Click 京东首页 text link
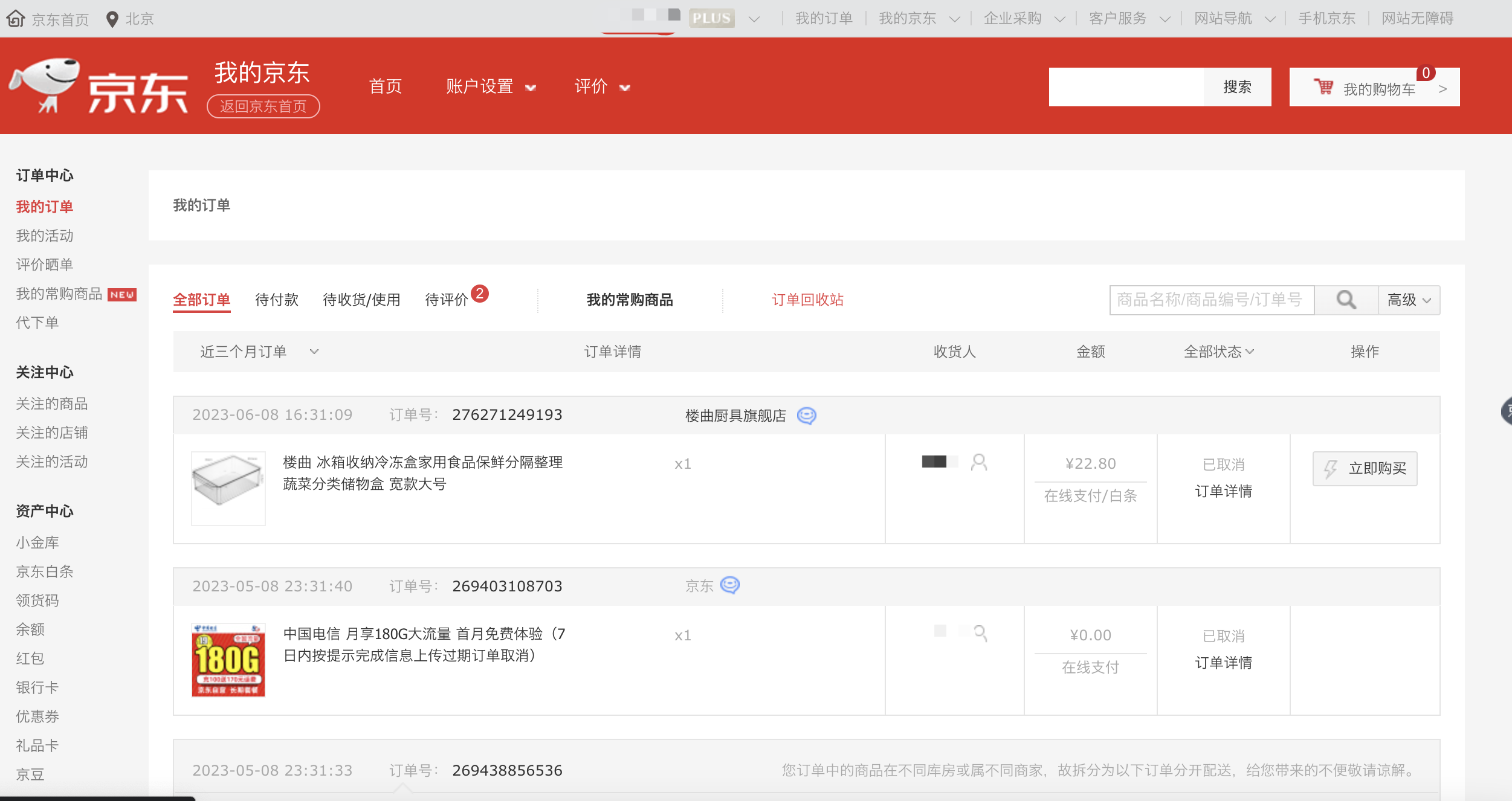1512x801 pixels. (x=60, y=20)
